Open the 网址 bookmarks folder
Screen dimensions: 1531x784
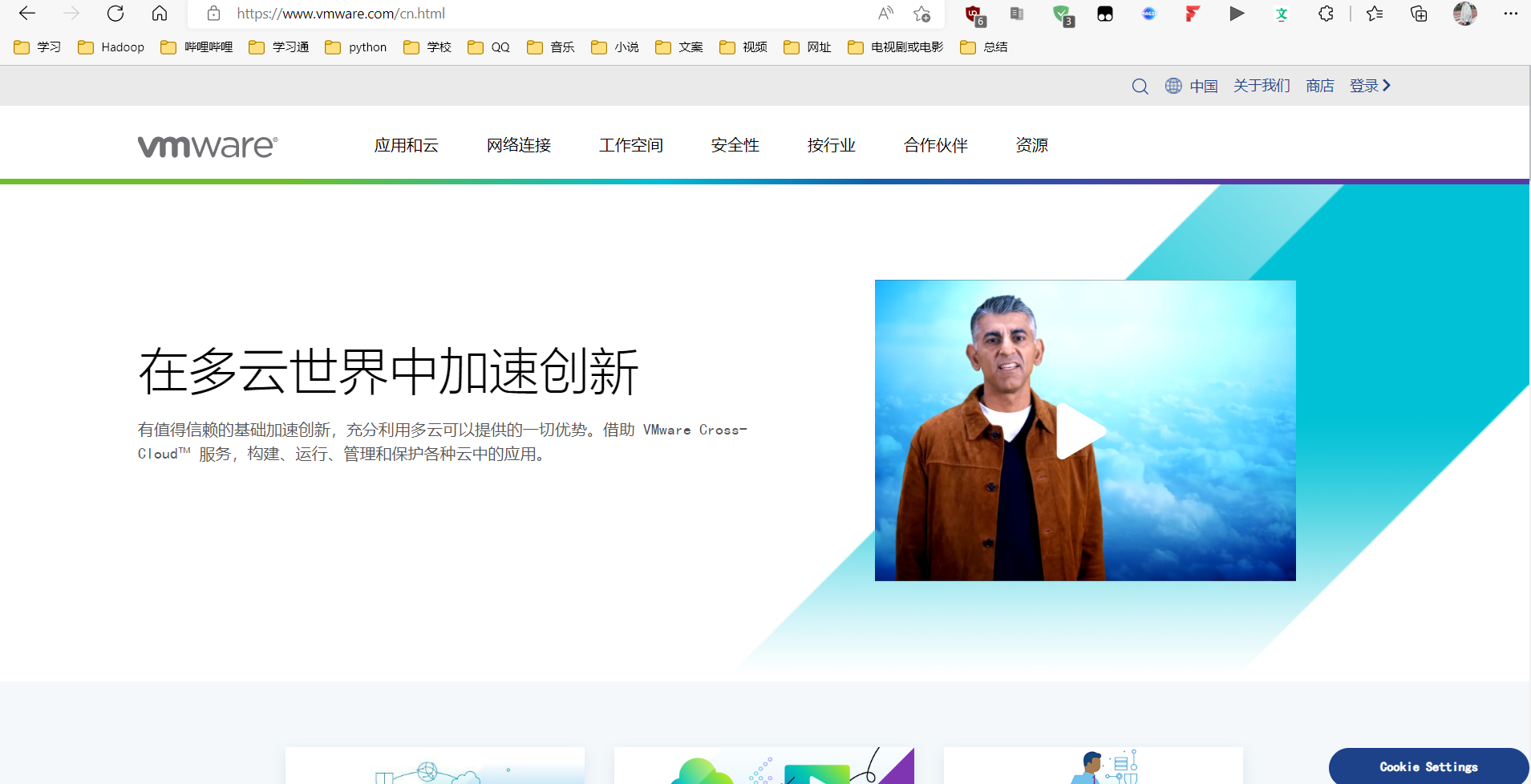pyautogui.click(x=807, y=47)
